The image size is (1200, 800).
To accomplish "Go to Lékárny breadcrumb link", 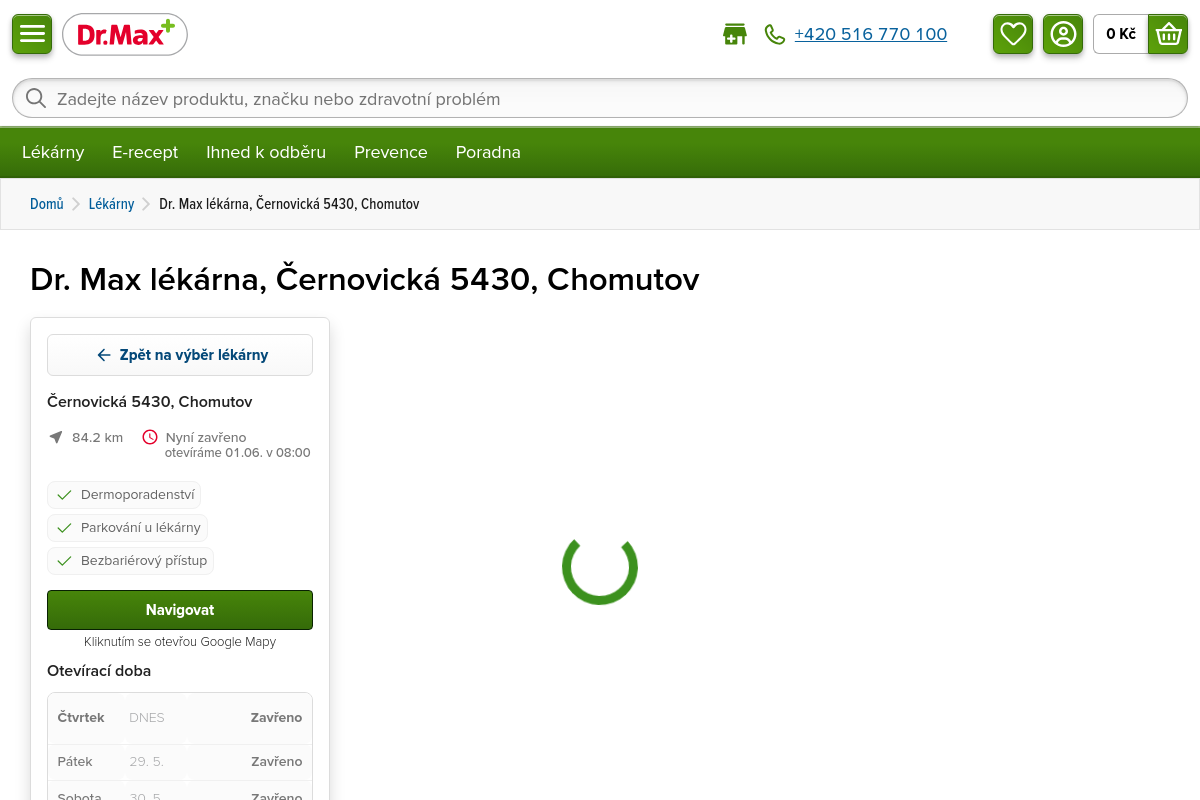I will (111, 204).
